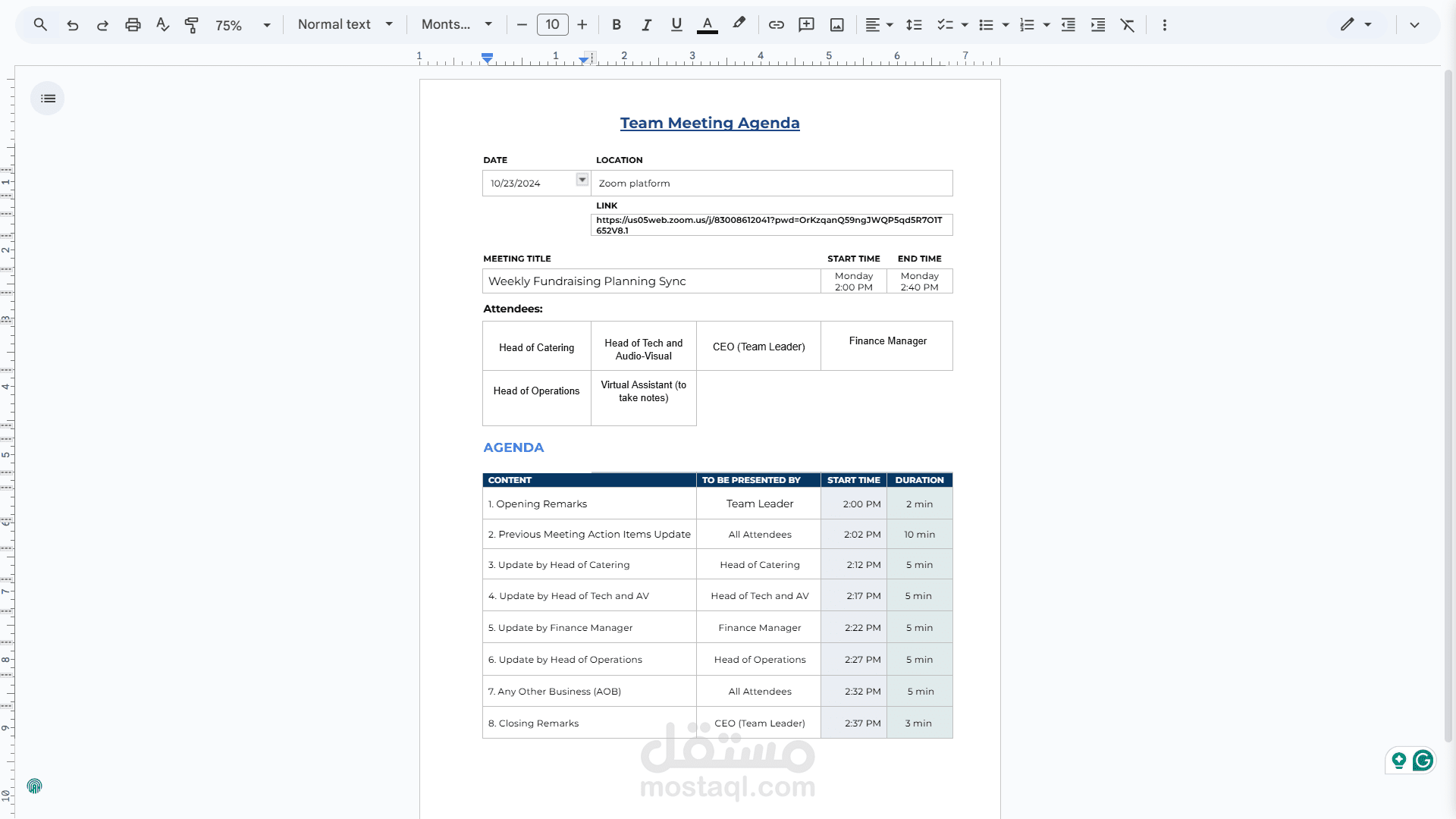Screen dimensions: 1456x819
Task: Click the search menus magnifier icon
Action: 40,24
